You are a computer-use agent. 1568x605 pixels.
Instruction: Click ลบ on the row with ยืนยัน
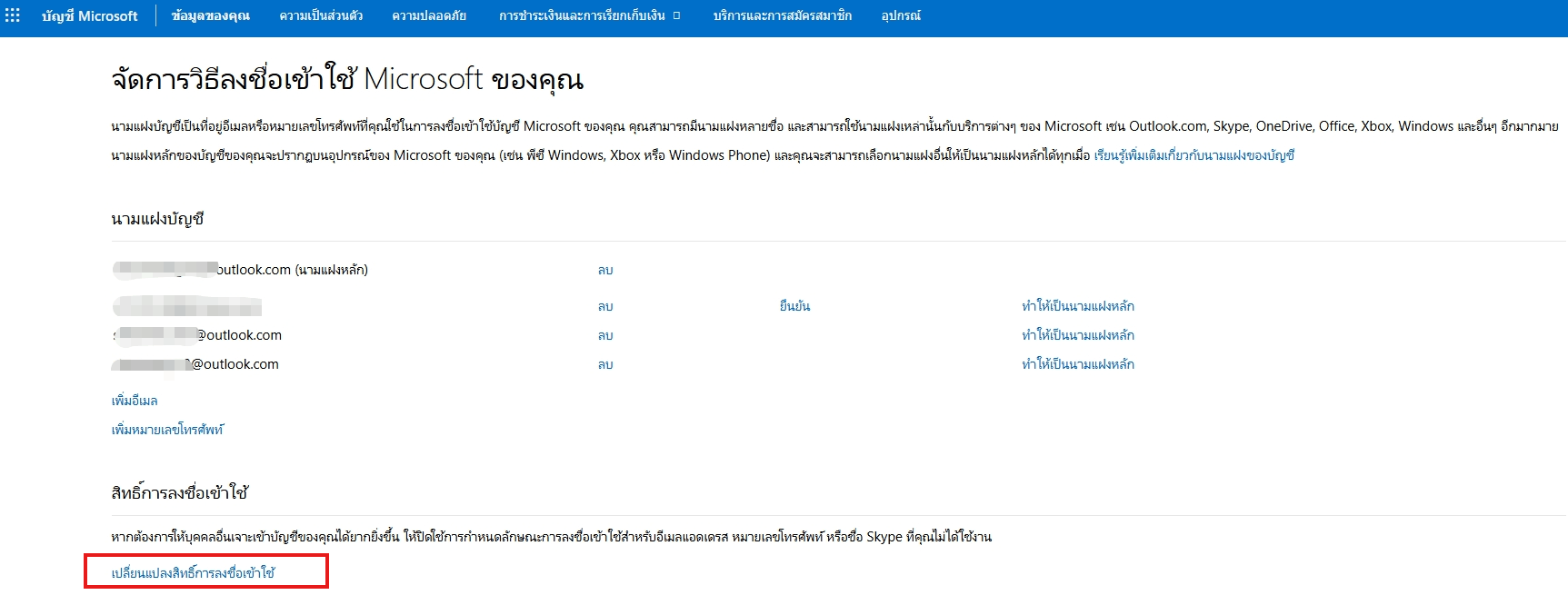coord(605,307)
